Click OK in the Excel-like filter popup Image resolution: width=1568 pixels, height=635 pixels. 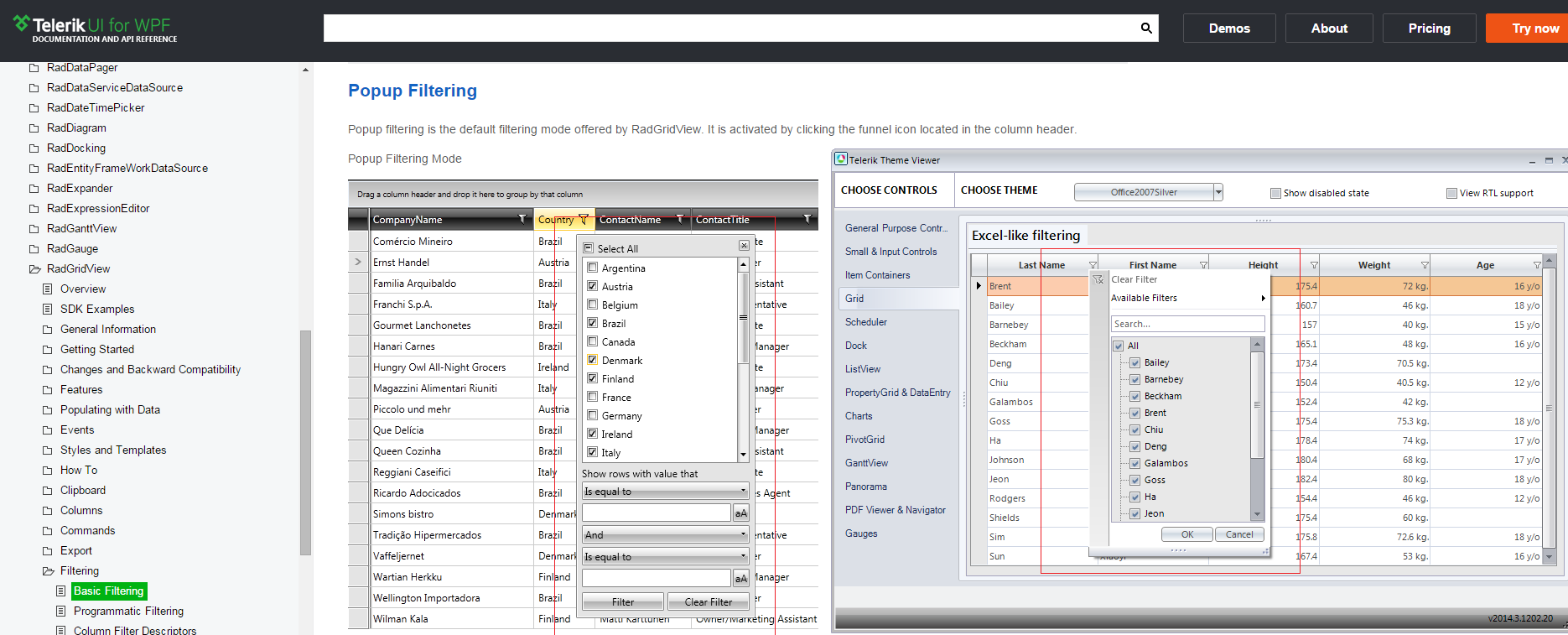(x=1187, y=534)
